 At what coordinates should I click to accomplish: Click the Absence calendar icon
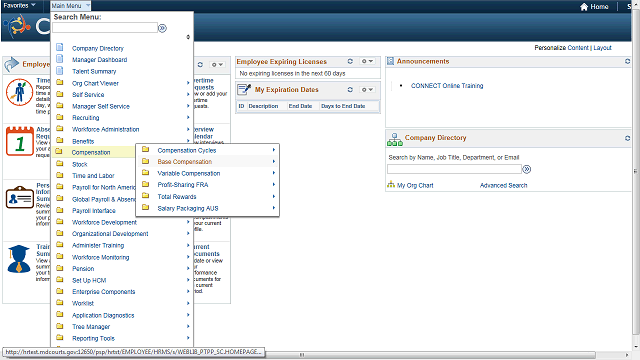tap(20, 141)
